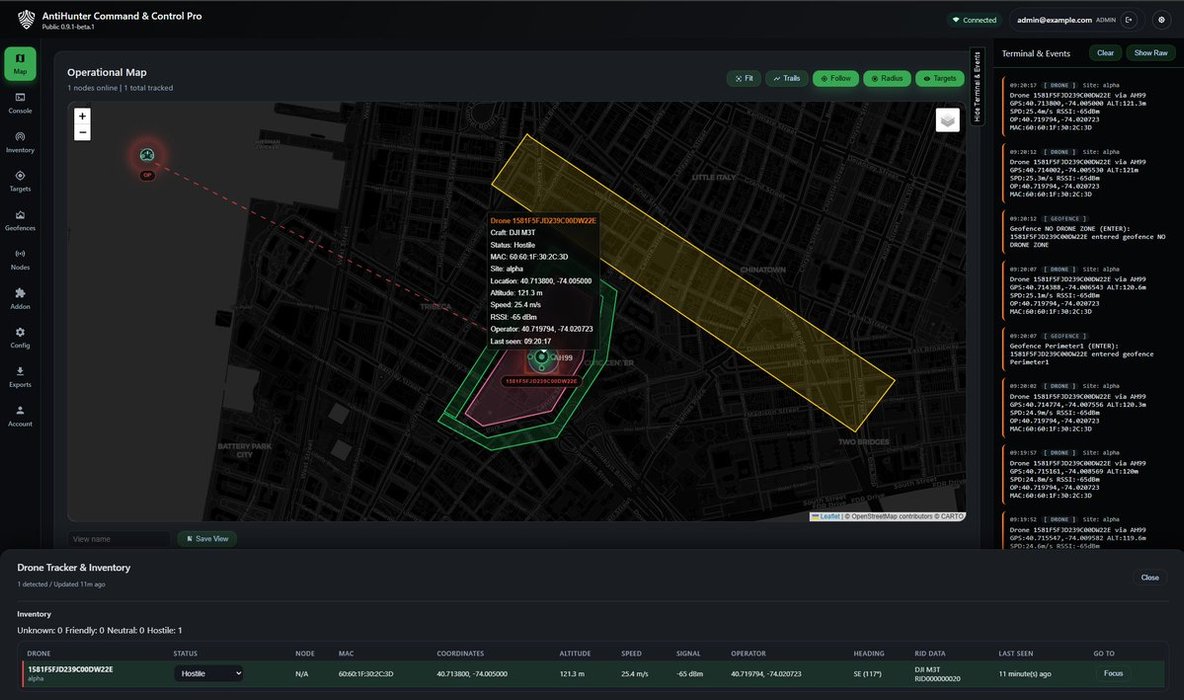This screenshot has height=700, width=1184.
Task: Switch to the Map tab
Action: (20, 64)
